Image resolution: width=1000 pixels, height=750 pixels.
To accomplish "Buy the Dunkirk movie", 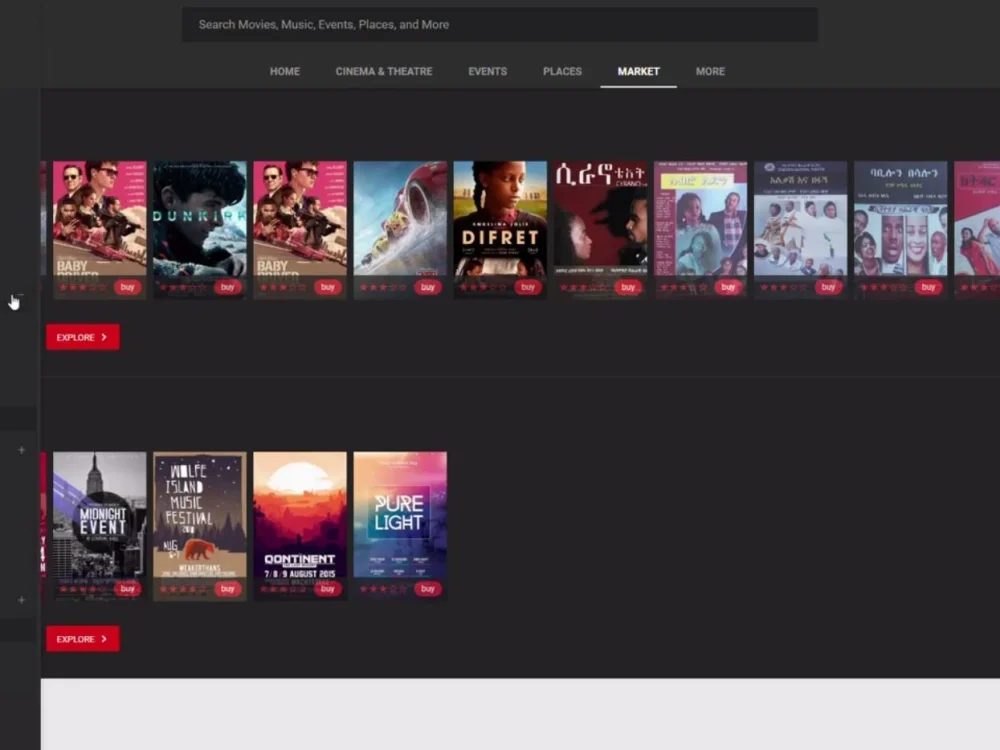I will pos(228,287).
